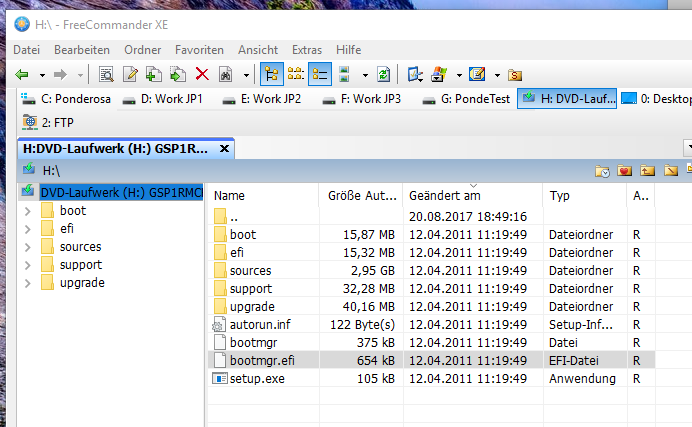Click the yellow notes pencil icon

477,74
